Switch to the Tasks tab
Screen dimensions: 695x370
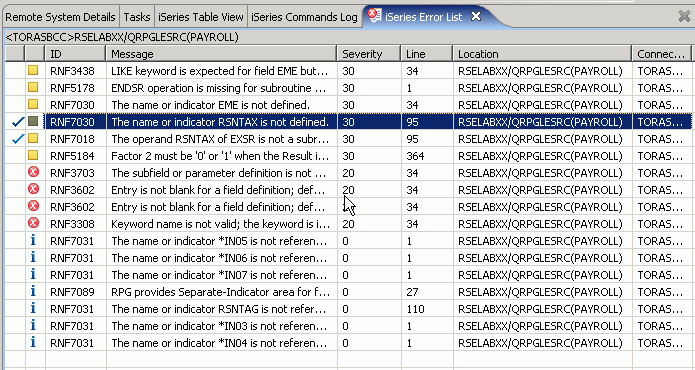coord(137,17)
